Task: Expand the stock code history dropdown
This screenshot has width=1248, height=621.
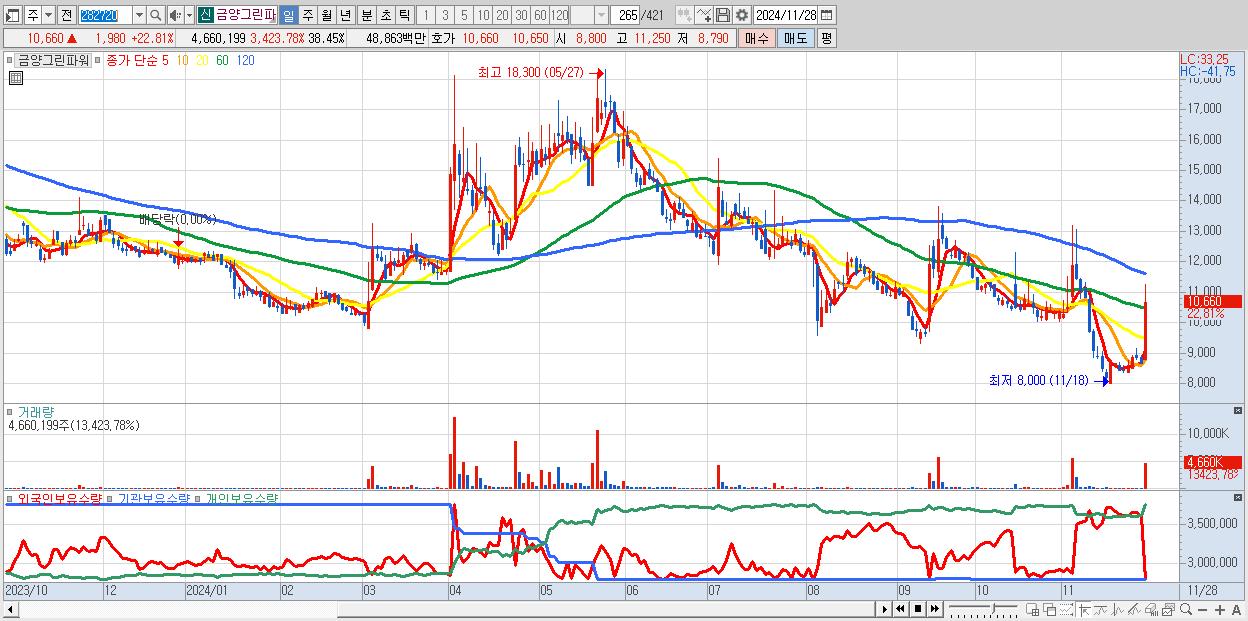Action: 139,15
